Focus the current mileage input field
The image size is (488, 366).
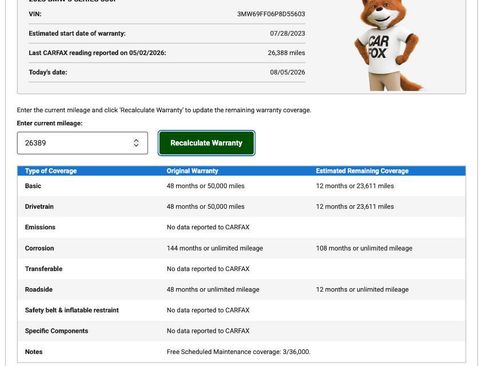pos(82,143)
